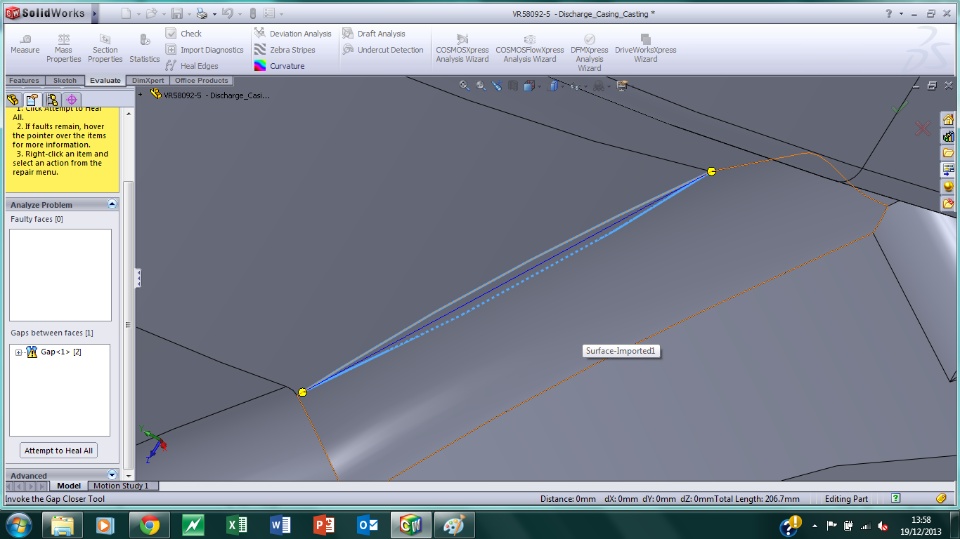Click Previous View in view toolbar
This screenshot has height=539, width=960.
click(497, 86)
